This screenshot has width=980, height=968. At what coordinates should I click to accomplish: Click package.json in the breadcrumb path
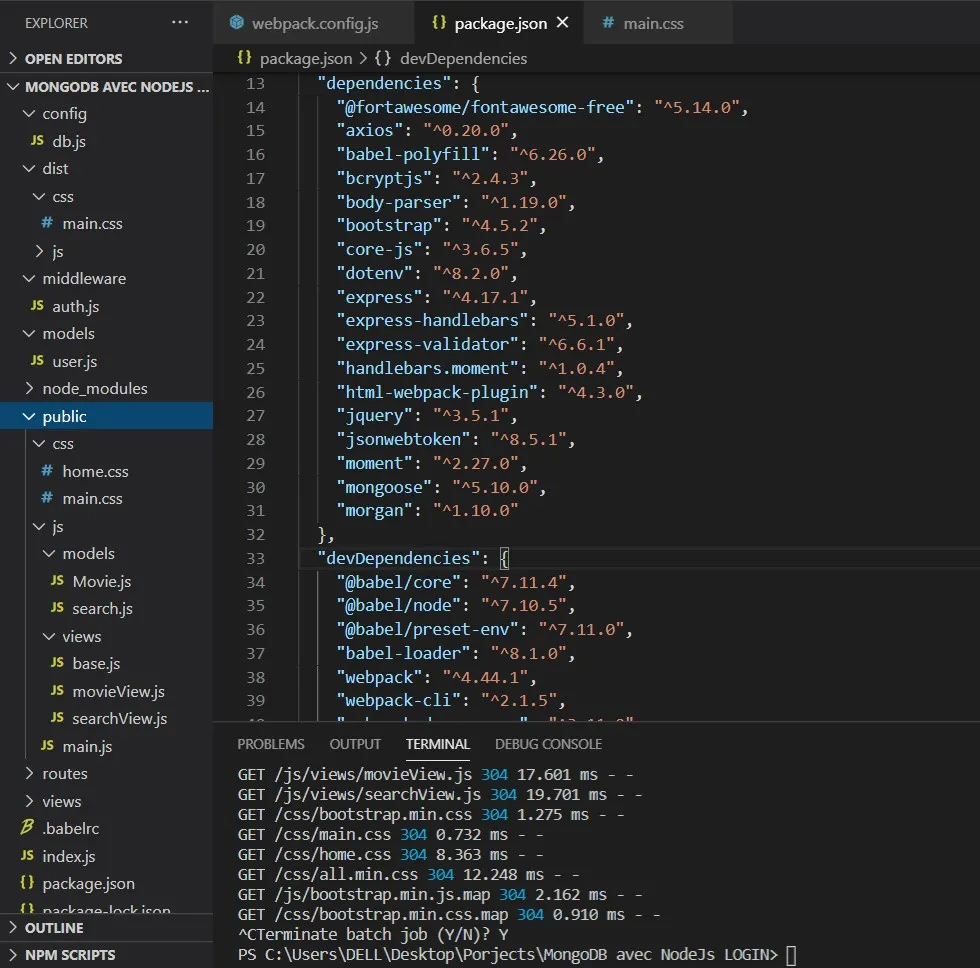[x=305, y=59]
